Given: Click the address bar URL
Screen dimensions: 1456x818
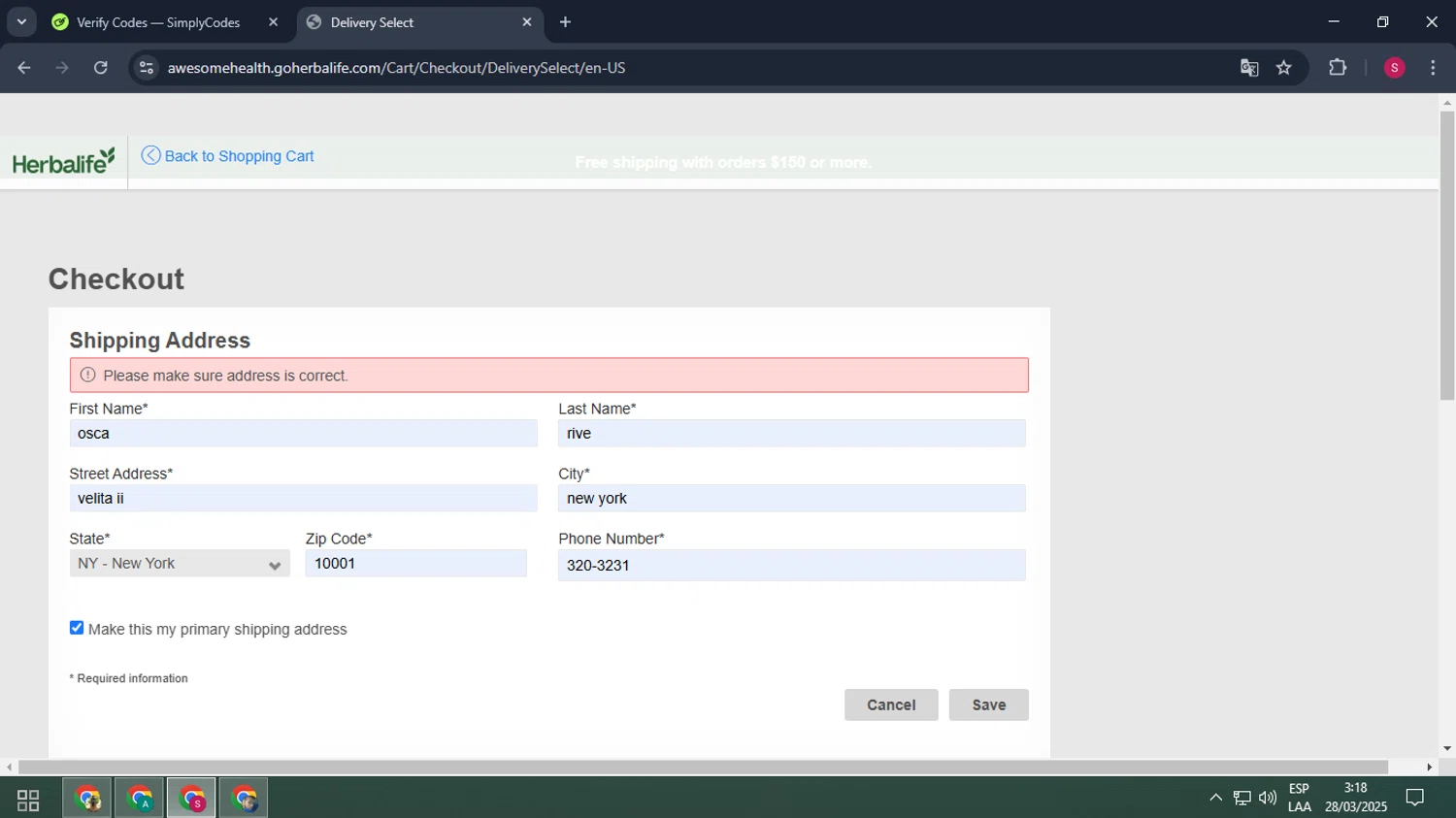Looking at the screenshot, I should coord(396,68).
